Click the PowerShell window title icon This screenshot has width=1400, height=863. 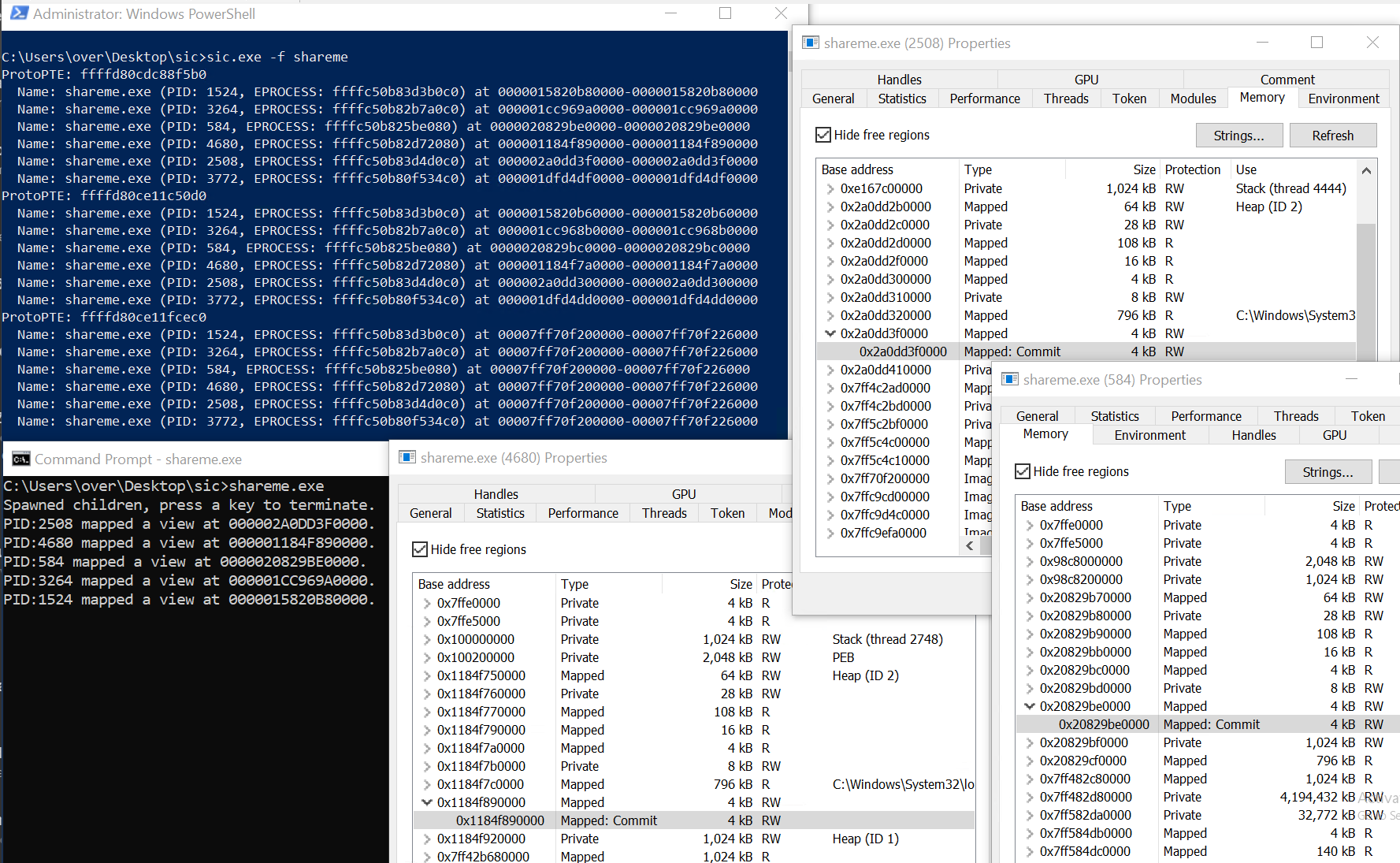coord(19,13)
